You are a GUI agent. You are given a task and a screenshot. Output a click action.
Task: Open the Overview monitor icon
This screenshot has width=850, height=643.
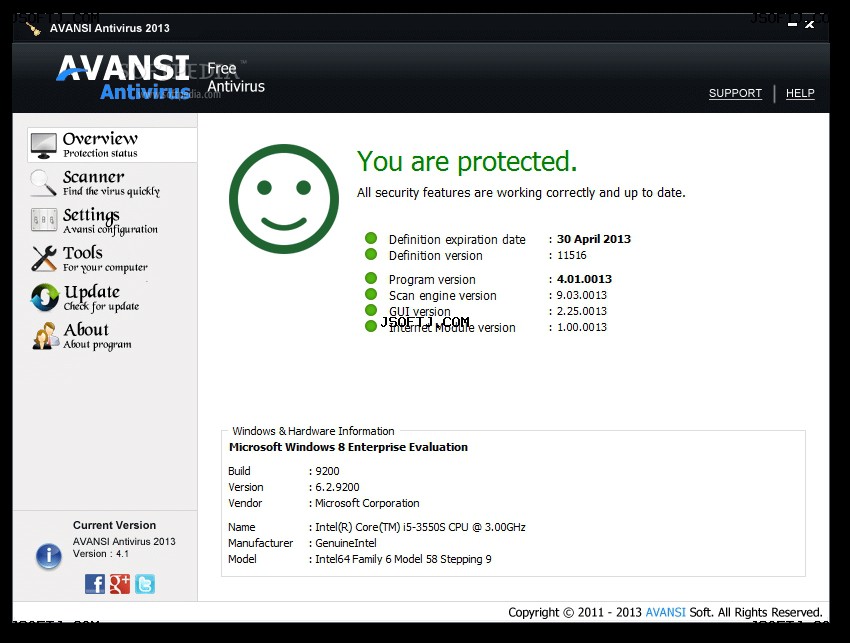pyautogui.click(x=43, y=145)
